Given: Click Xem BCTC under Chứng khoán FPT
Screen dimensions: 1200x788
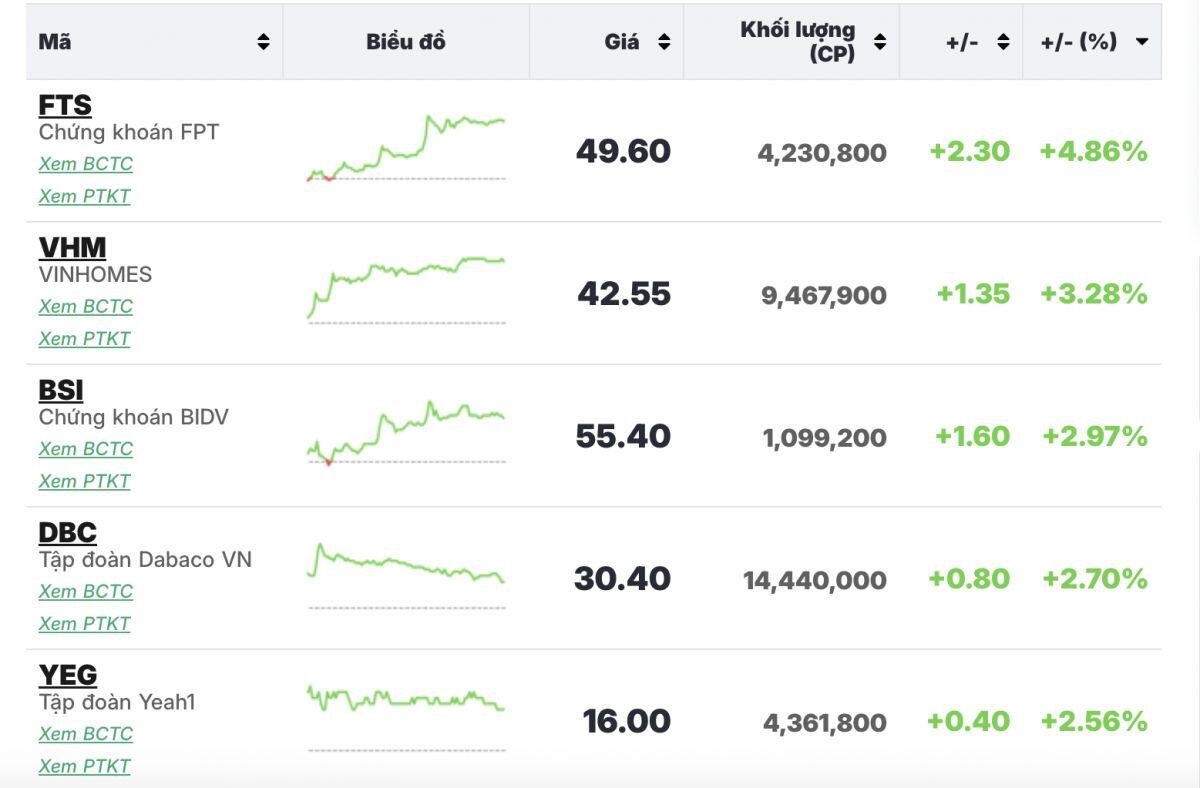Looking at the screenshot, I should [x=85, y=164].
